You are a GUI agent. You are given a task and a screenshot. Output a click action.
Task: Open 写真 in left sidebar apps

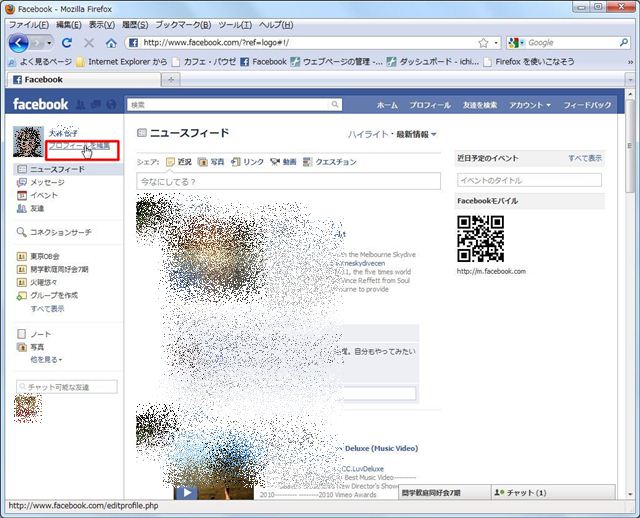tap(31, 347)
